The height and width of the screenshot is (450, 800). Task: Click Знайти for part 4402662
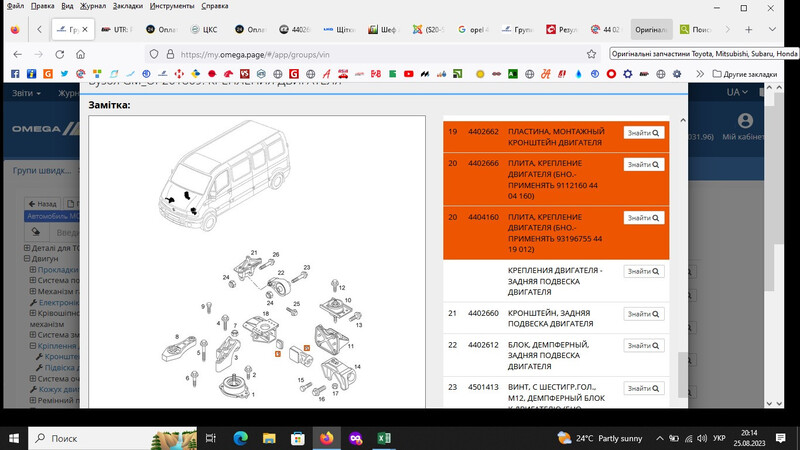644,132
